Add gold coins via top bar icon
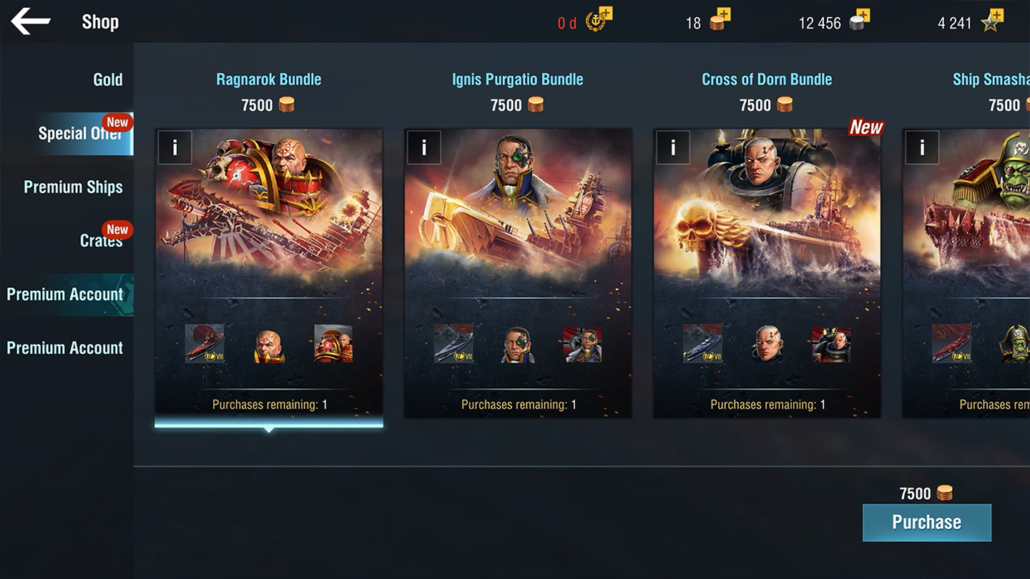This screenshot has height=579, width=1030. pyautogui.click(x=720, y=20)
